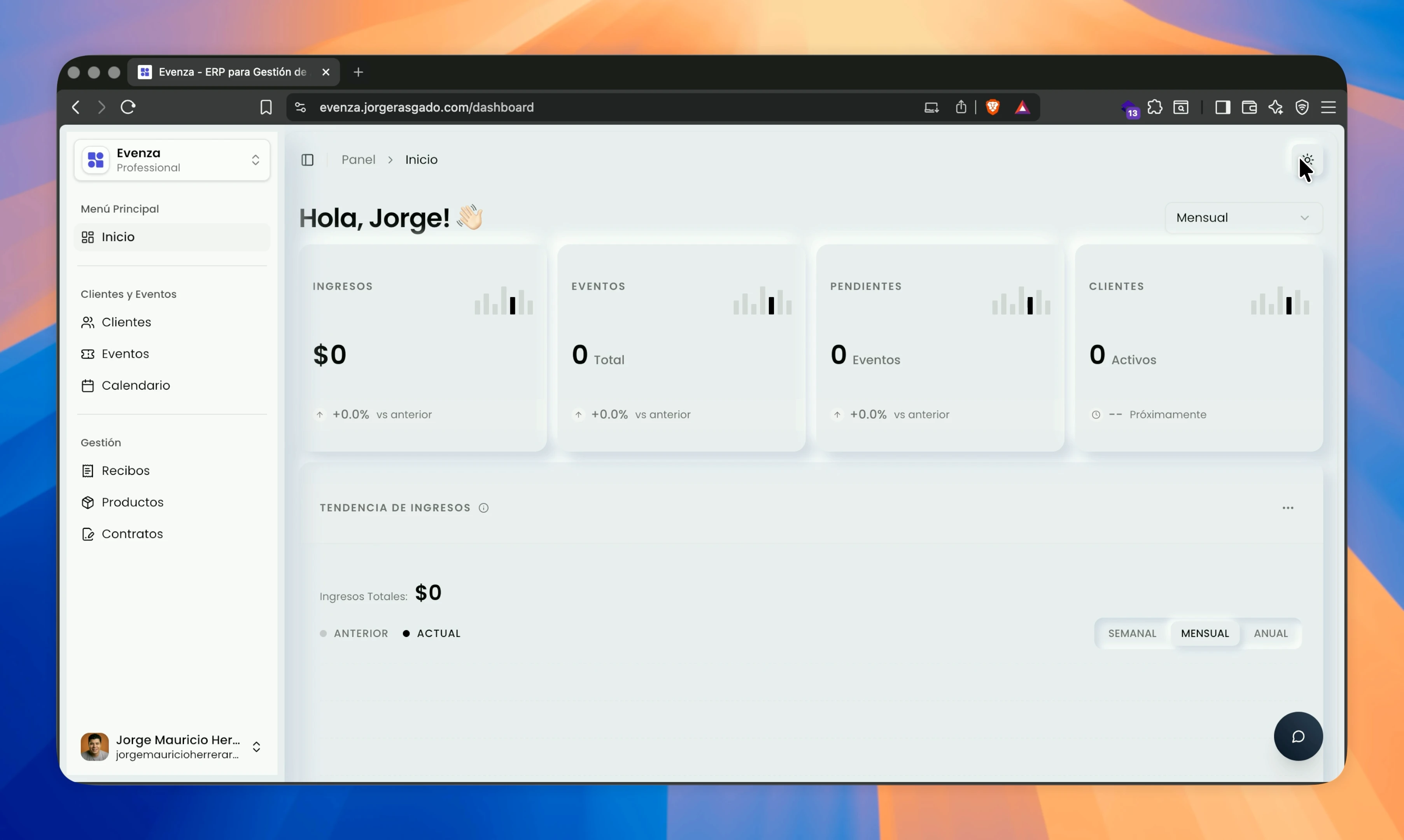Collapse the sidebar with the panel toggle icon
The image size is (1404, 840).
tap(307, 159)
